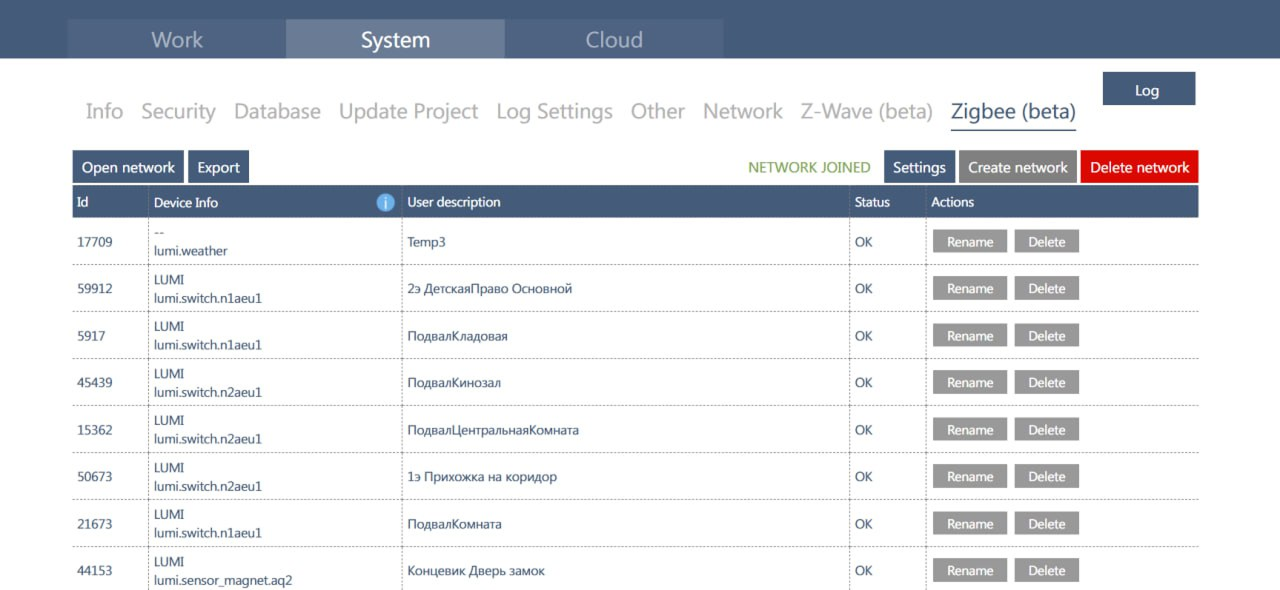Open the Cloud tab
This screenshot has width=1280, height=590.
point(613,40)
